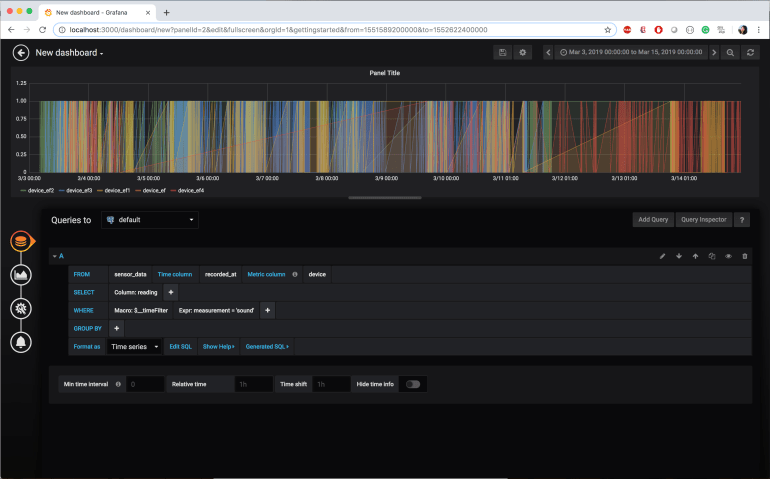770x479 pixels.
Task: Click the zoom out magnifier icon
Action: click(731, 53)
